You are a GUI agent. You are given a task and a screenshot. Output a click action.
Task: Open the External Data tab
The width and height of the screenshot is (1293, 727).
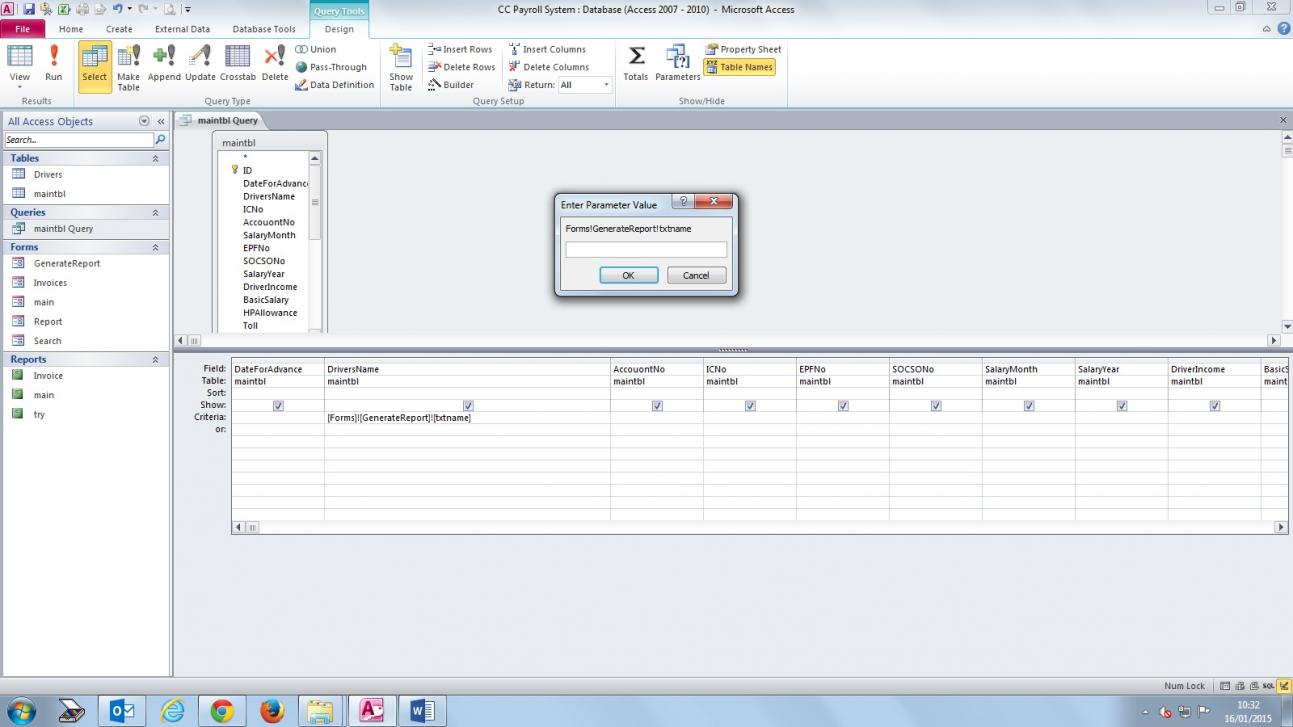tap(182, 29)
